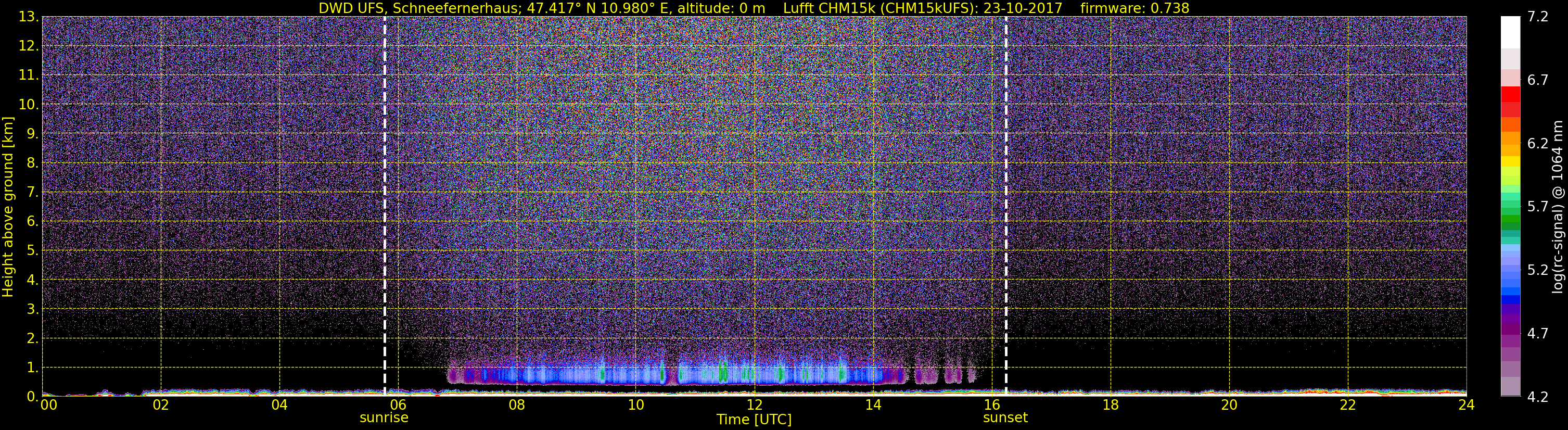The width and height of the screenshot is (1568, 430).
Task: Click the colorbar value '4.7'
Action: coord(1538,334)
